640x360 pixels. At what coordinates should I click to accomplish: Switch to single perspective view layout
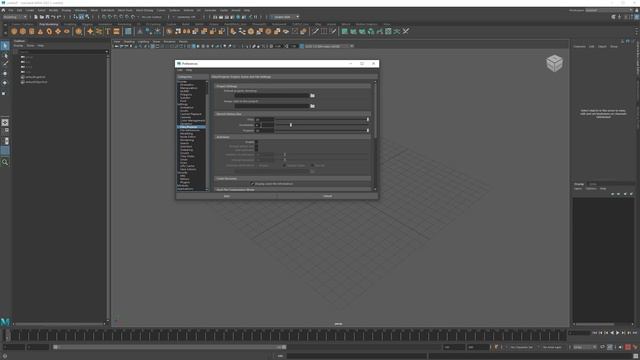coord(5,122)
